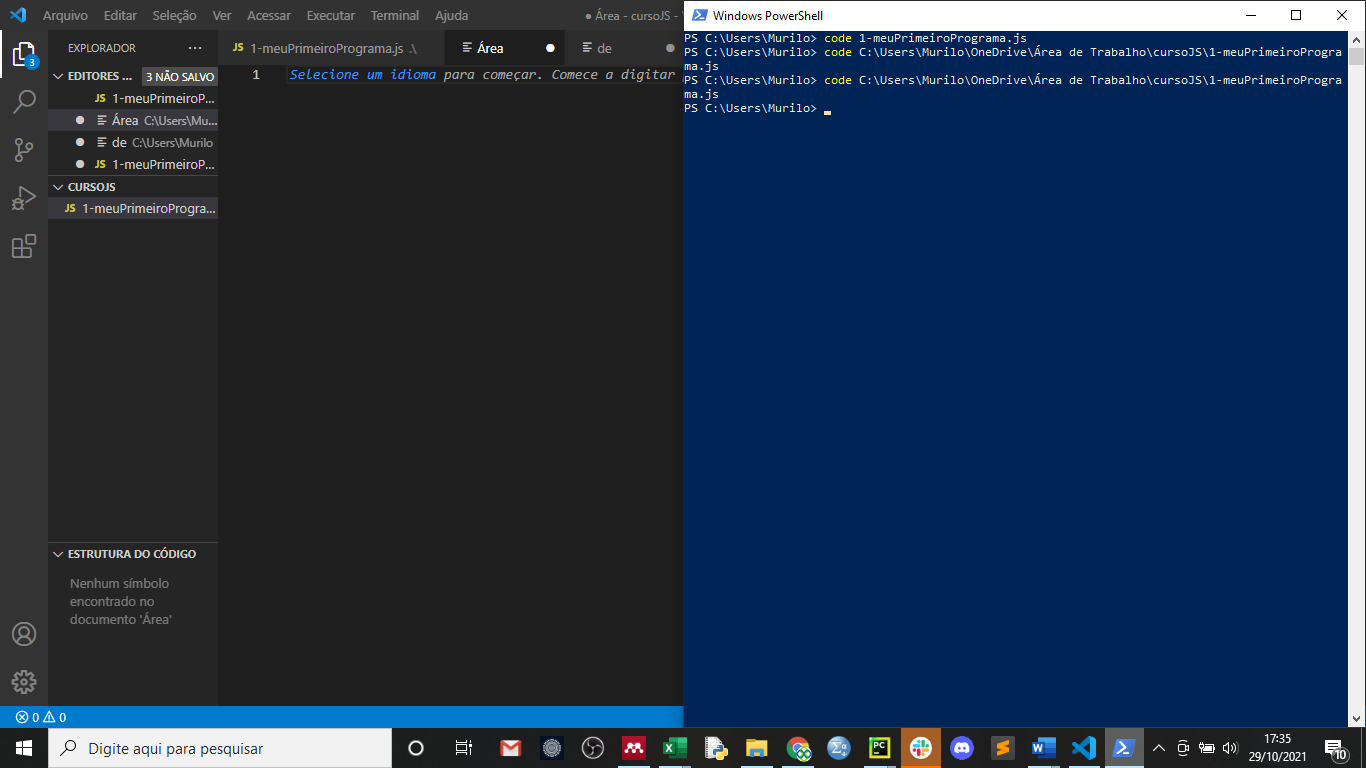This screenshot has height=768, width=1366.
Task: Open Word from the taskbar
Action: click(1043, 748)
